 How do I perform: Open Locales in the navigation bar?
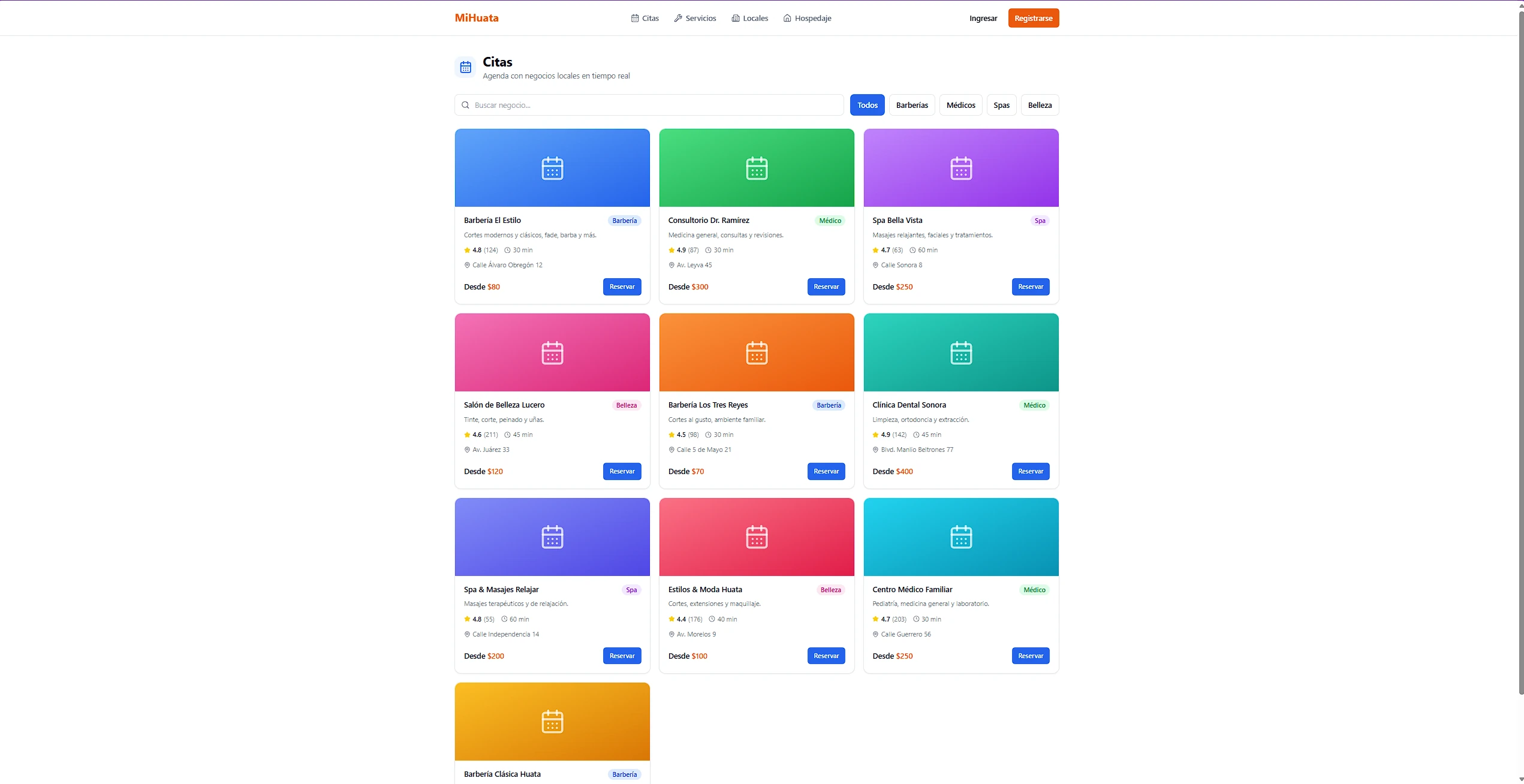(x=749, y=19)
